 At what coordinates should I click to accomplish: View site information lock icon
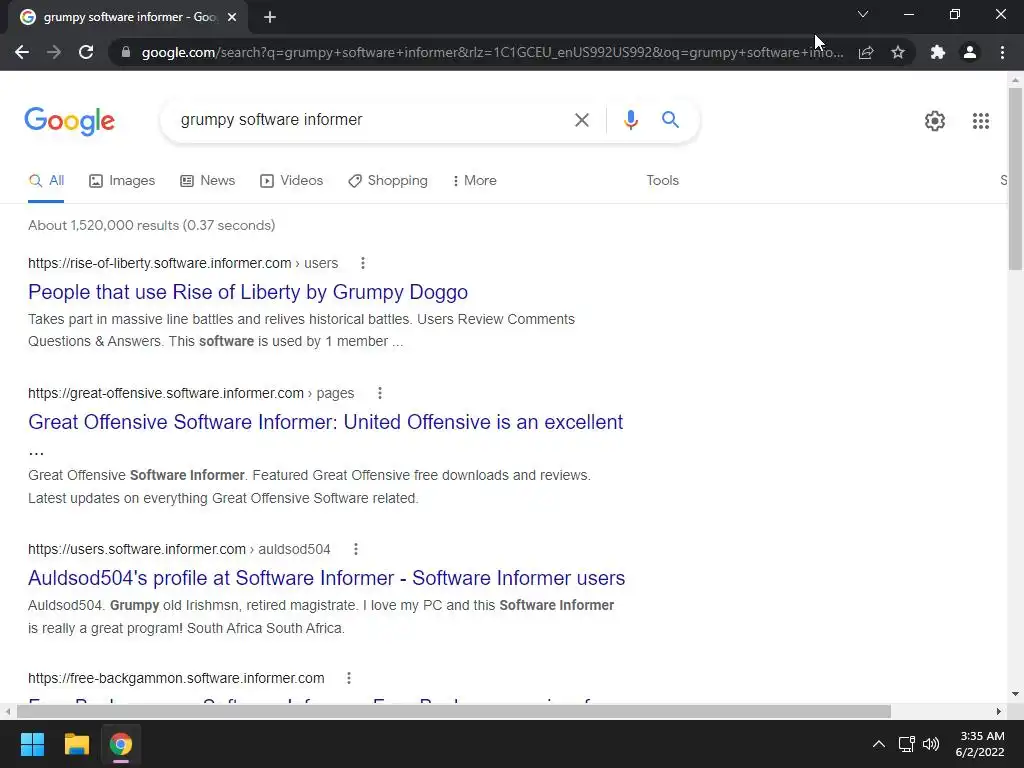[x=126, y=52]
